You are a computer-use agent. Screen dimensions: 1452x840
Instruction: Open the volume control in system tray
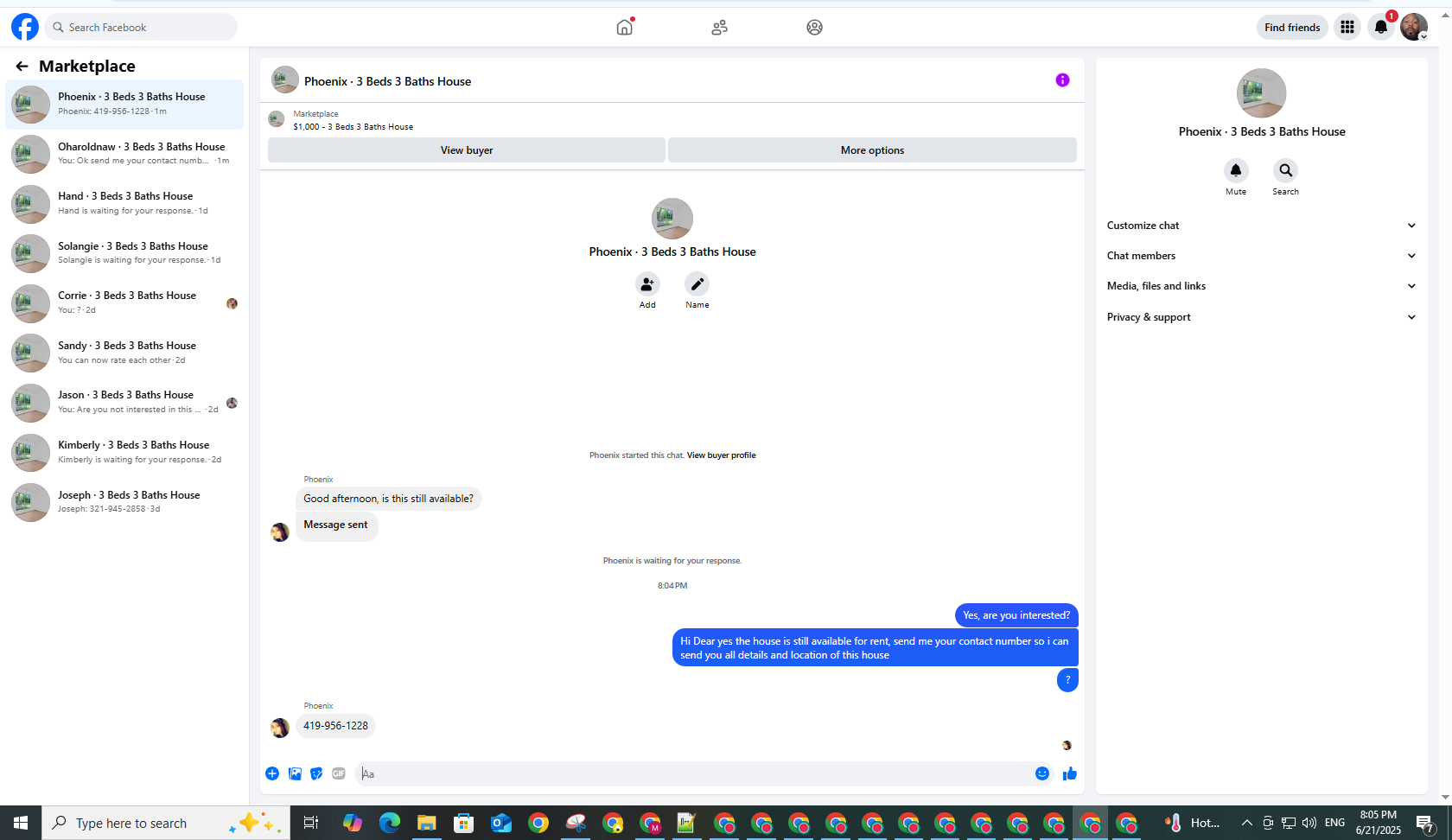(1309, 823)
